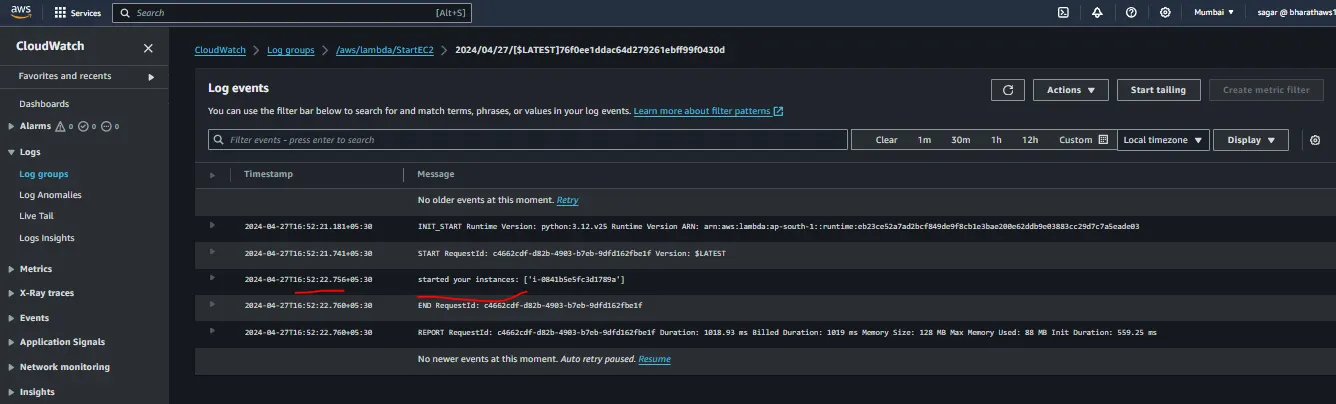Open the Local timezone dropdown
This screenshot has width=1336, height=404.
[1164, 140]
